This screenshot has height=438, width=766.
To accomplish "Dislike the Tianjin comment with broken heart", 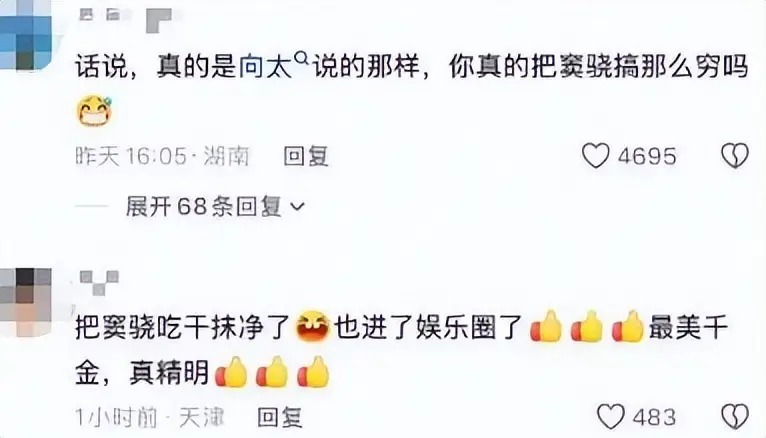I will pos(735,417).
